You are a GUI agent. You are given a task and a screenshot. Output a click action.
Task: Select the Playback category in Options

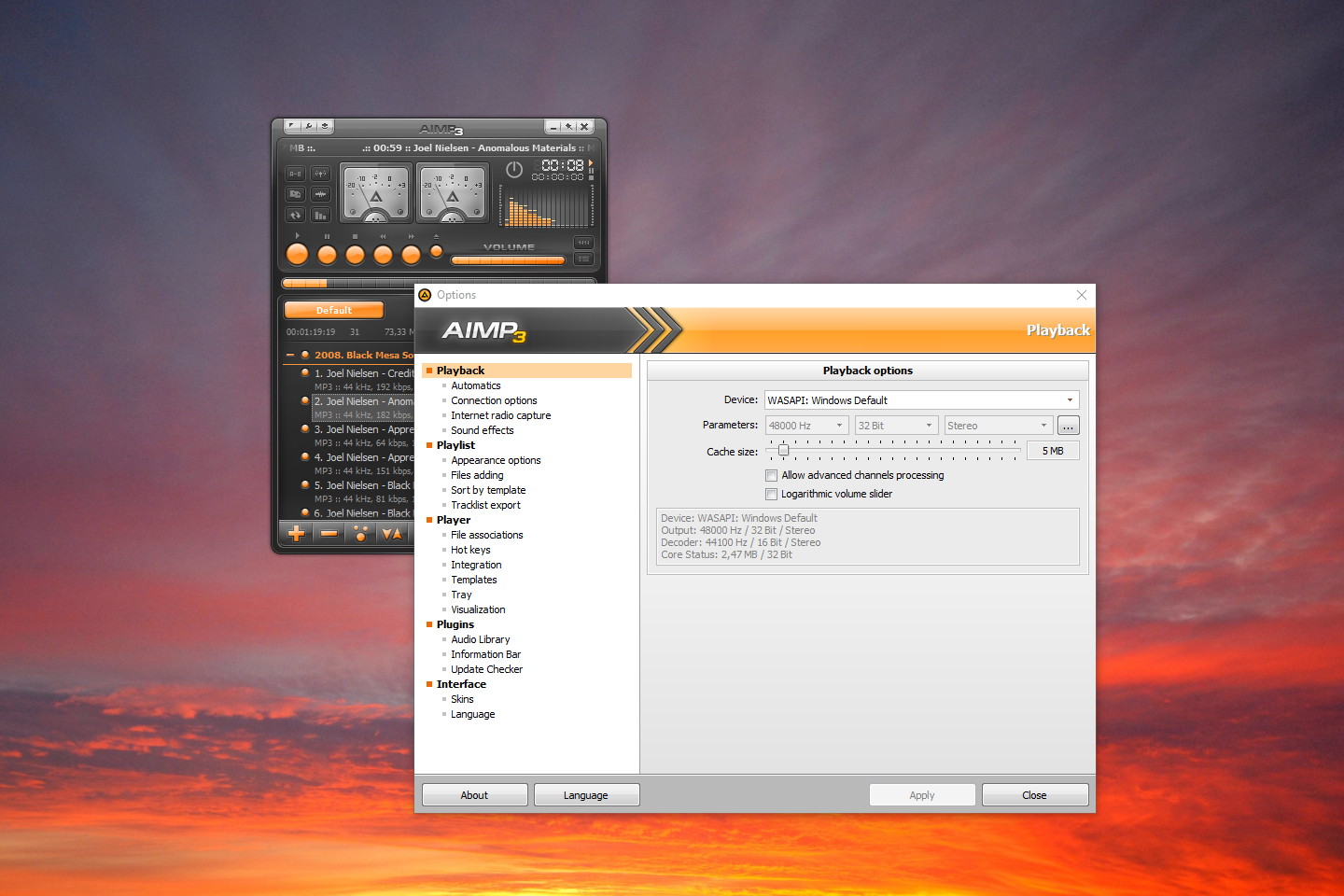click(x=527, y=371)
